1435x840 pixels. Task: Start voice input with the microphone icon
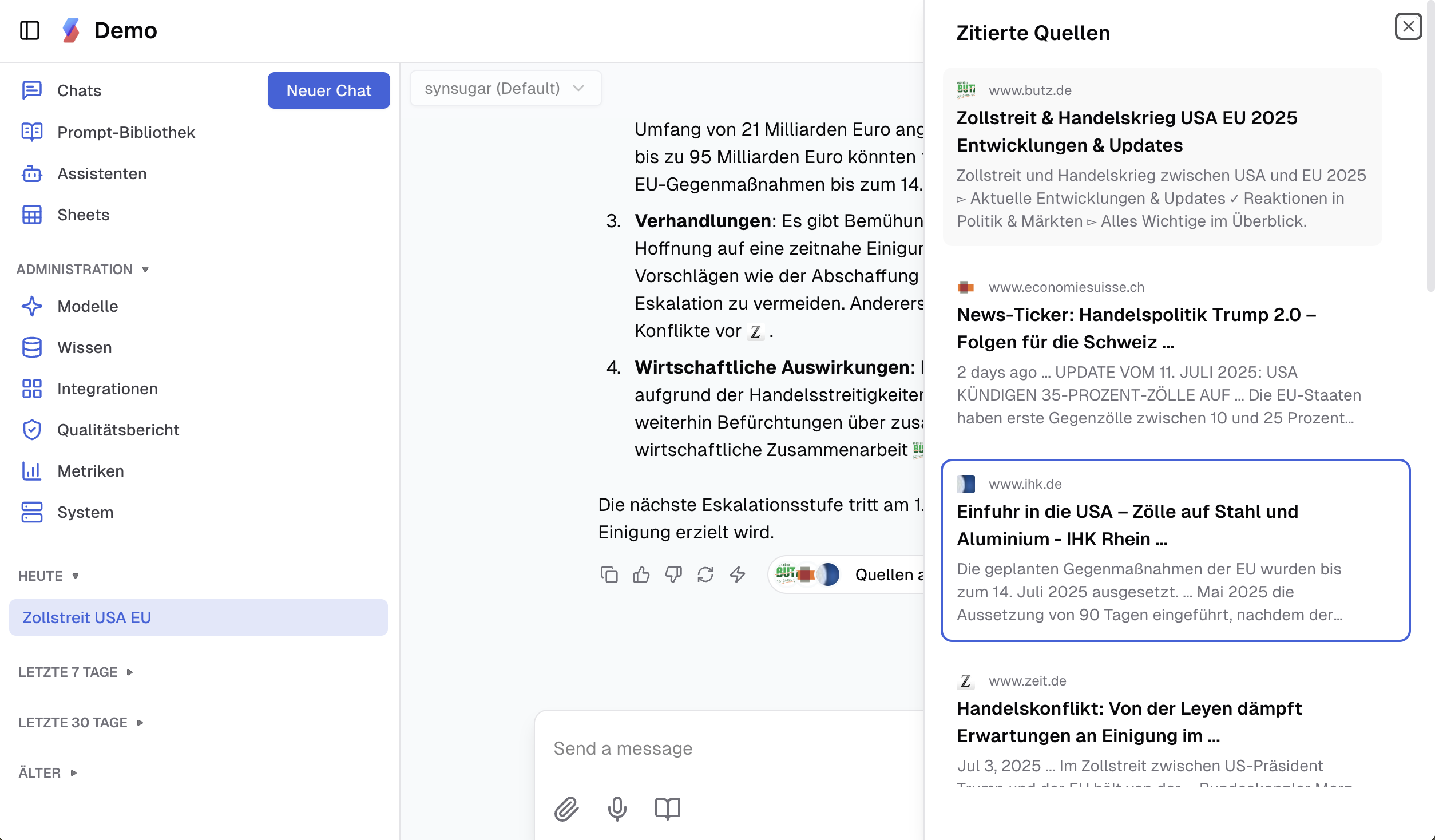(616, 809)
